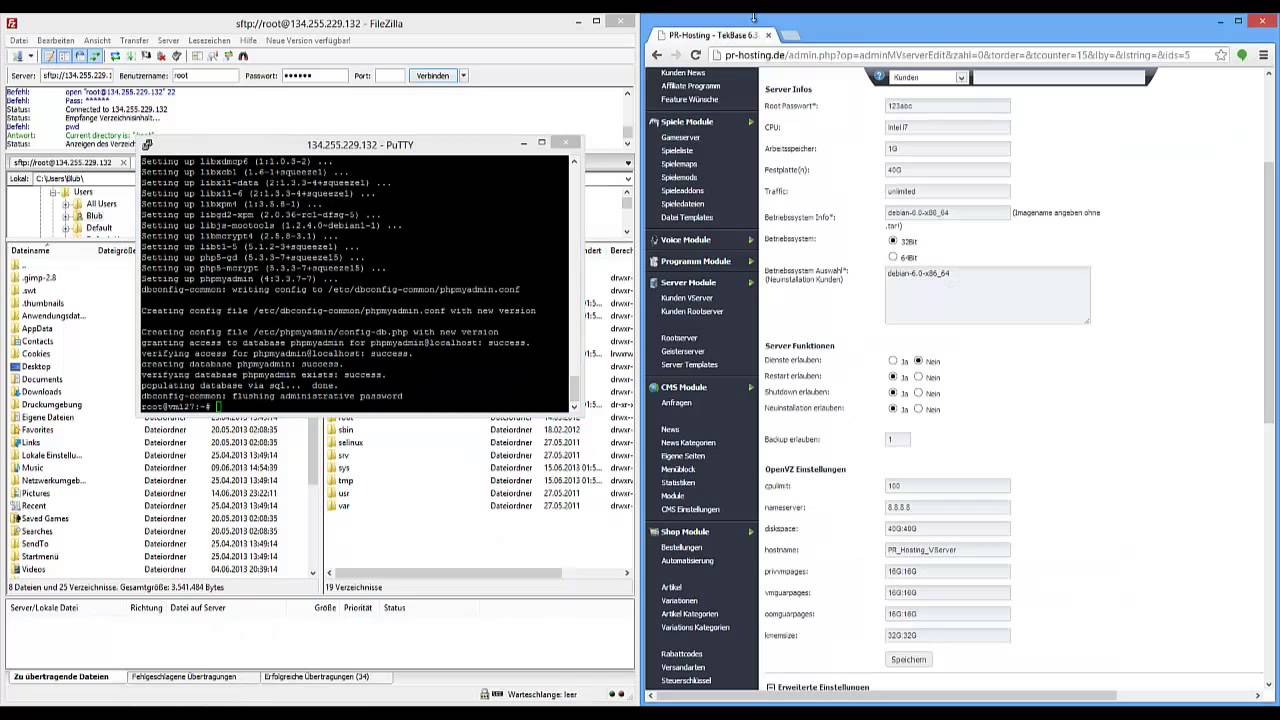Open the Spieleliste sidebar link
Image resolution: width=1280 pixels, height=720 pixels.
click(x=677, y=151)
